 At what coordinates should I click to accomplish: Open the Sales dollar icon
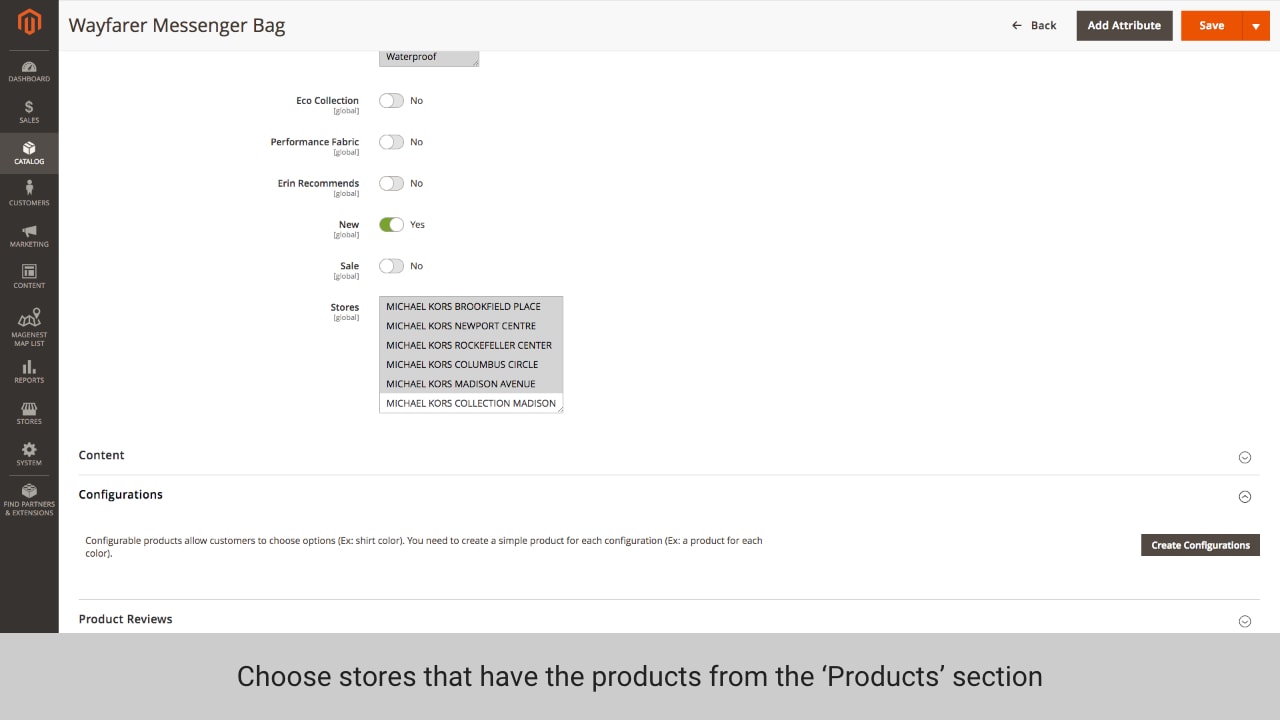(29, 111)
